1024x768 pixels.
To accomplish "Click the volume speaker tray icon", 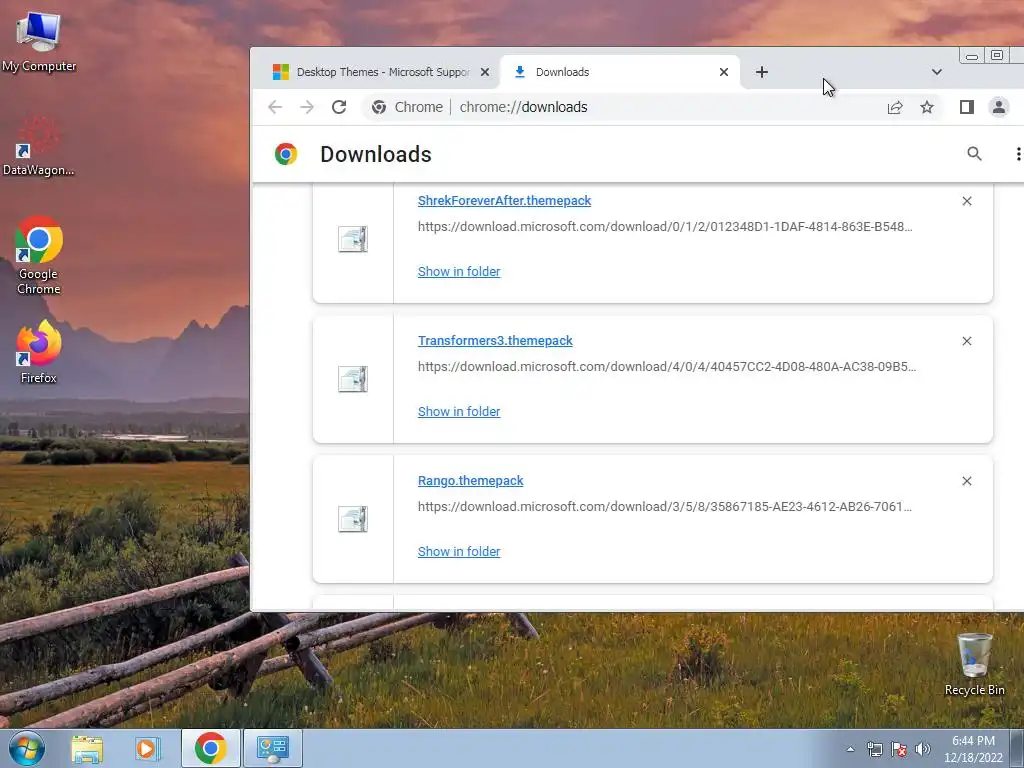I will coord(923,749).
